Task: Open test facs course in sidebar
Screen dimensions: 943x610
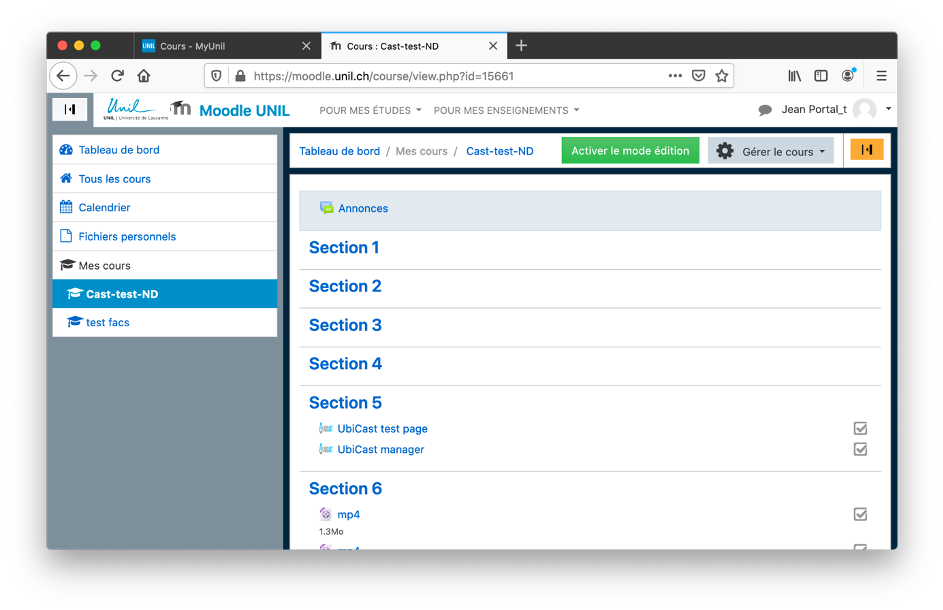Action: (x=107, y=323)
